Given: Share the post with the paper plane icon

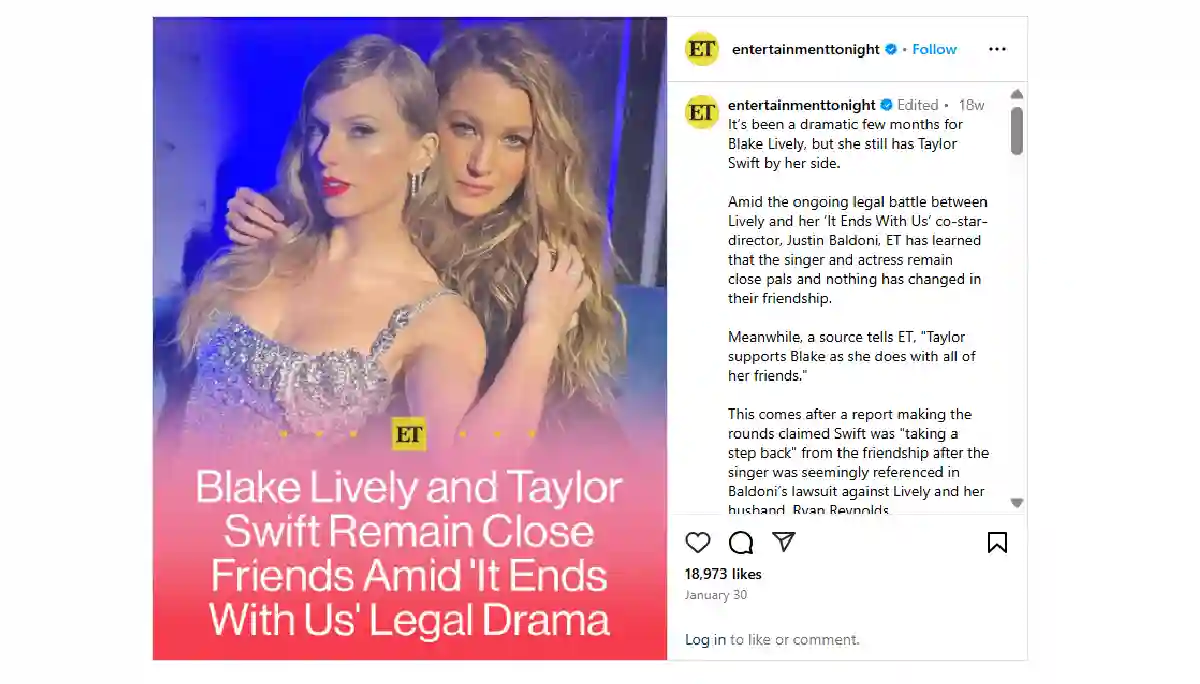Looking at the screenshot, I should [x=784, y=542].
